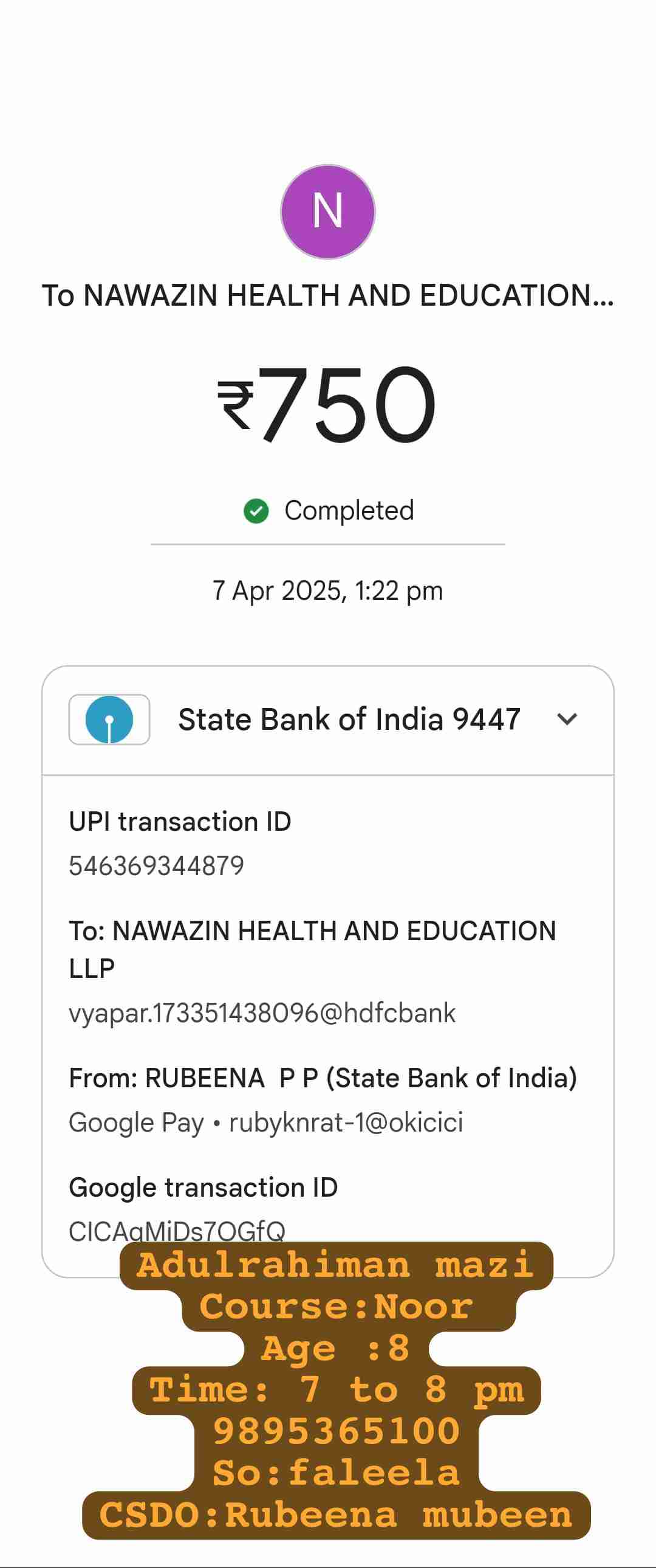Select the vyapar.173351438096@hdfcbank UPI address
Image resolution: width=656 pixels, height=1568 pixels.
click(x=262, y=1014)
